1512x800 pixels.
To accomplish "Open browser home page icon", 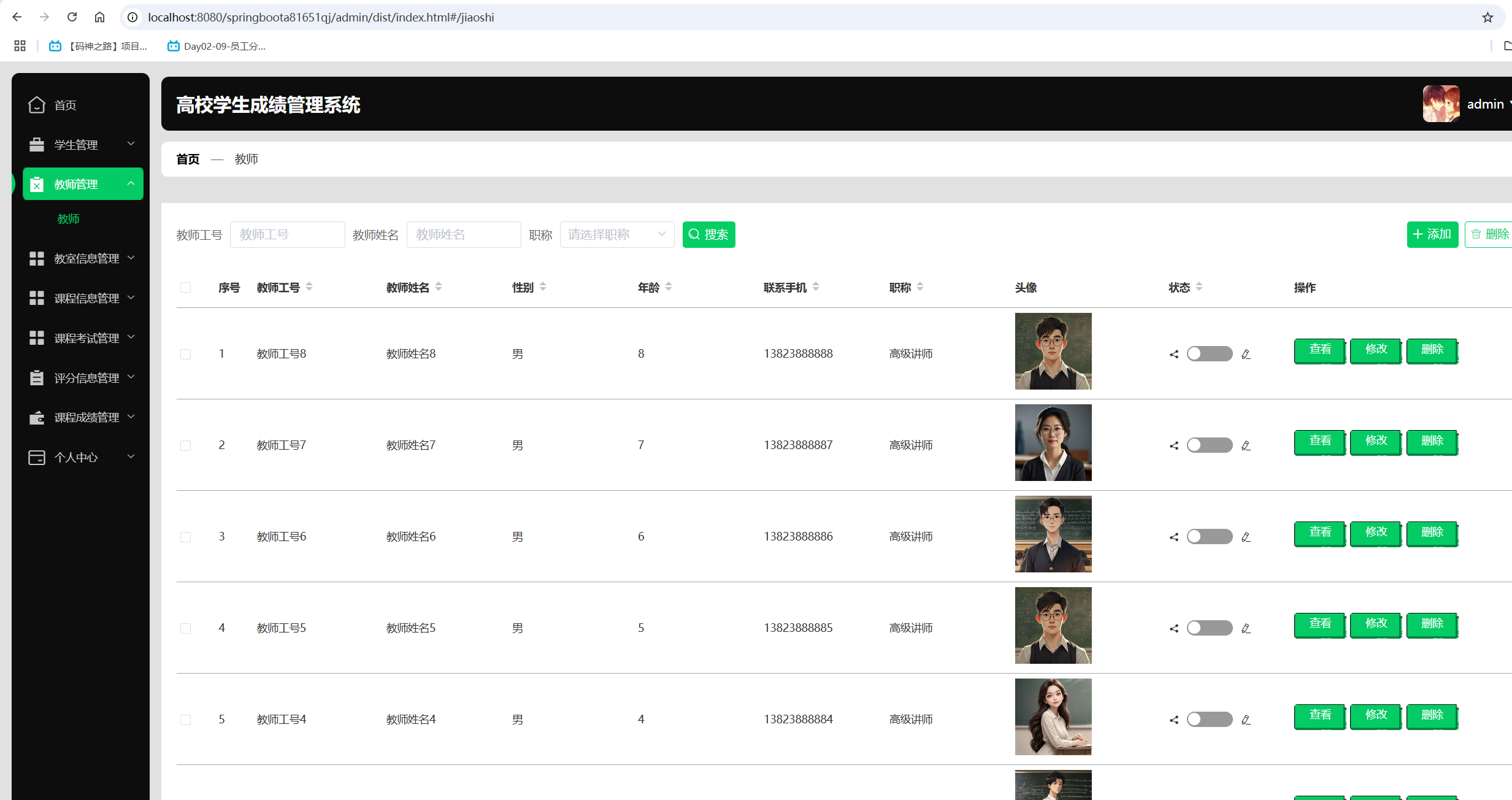I will click(x=99, y=17).
